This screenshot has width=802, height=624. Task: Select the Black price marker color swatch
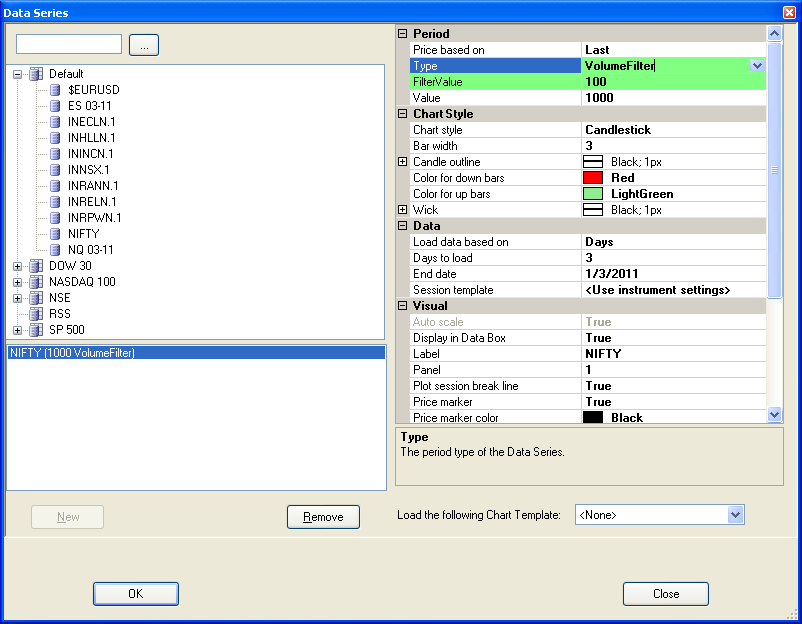pos(593,417)
